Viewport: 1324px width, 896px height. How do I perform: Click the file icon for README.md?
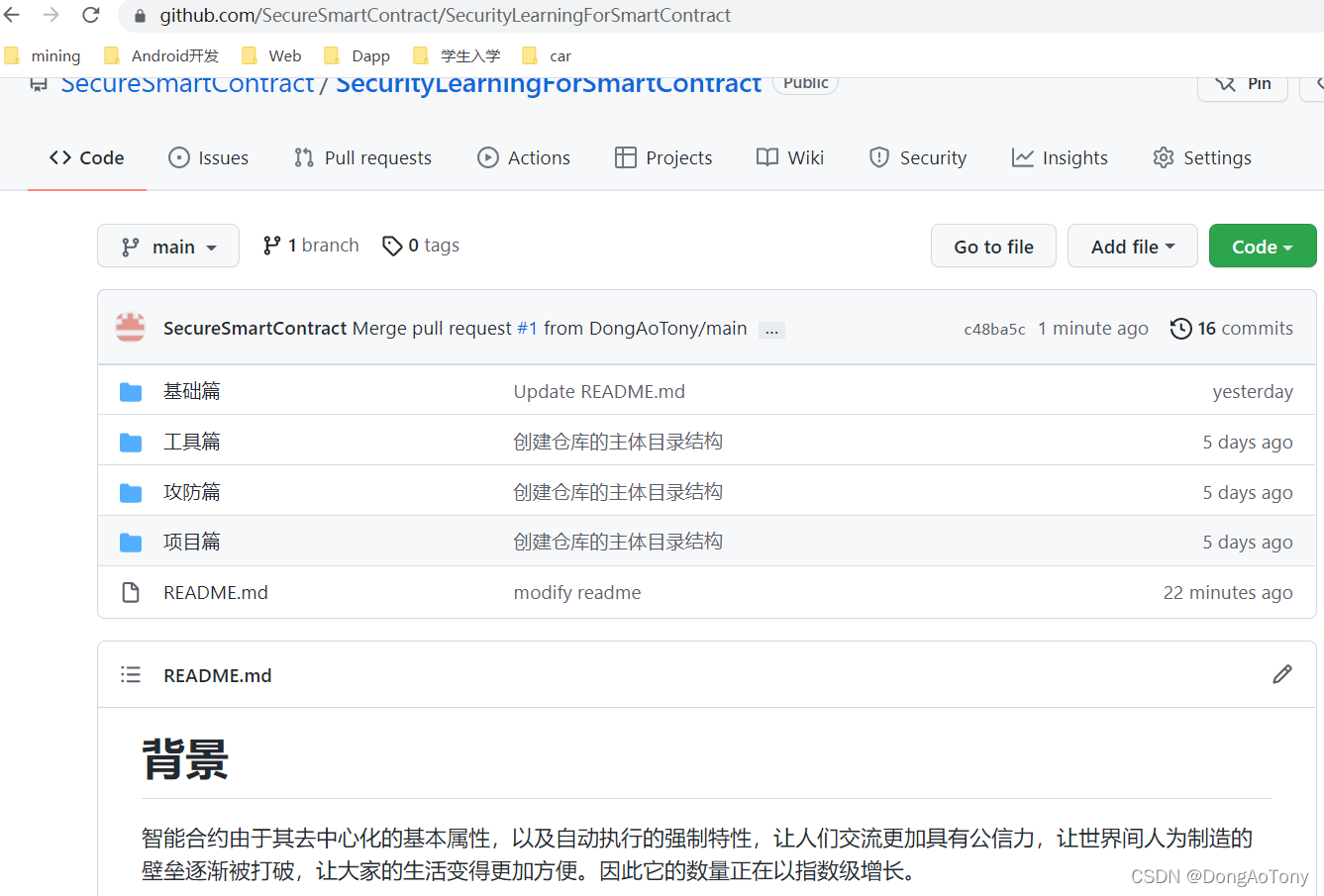(131, 592)
